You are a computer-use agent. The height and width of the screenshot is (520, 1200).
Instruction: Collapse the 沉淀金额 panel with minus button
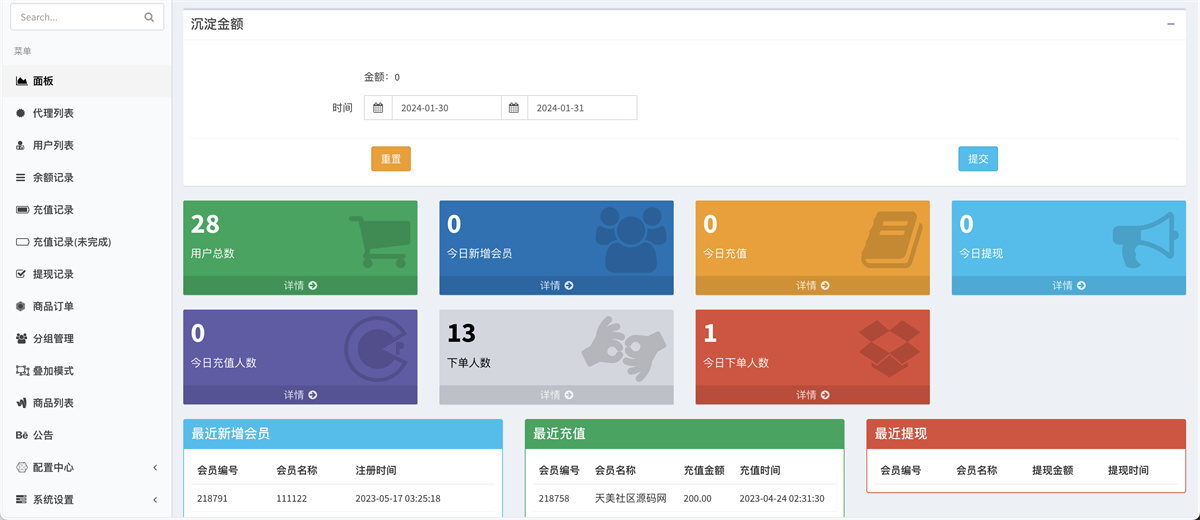pos(1170,24)
